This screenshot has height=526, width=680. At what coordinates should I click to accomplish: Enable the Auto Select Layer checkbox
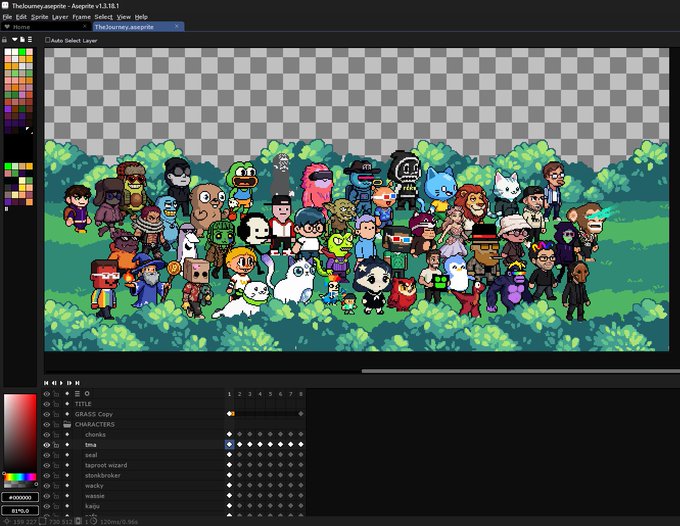[x=48, y=40]
